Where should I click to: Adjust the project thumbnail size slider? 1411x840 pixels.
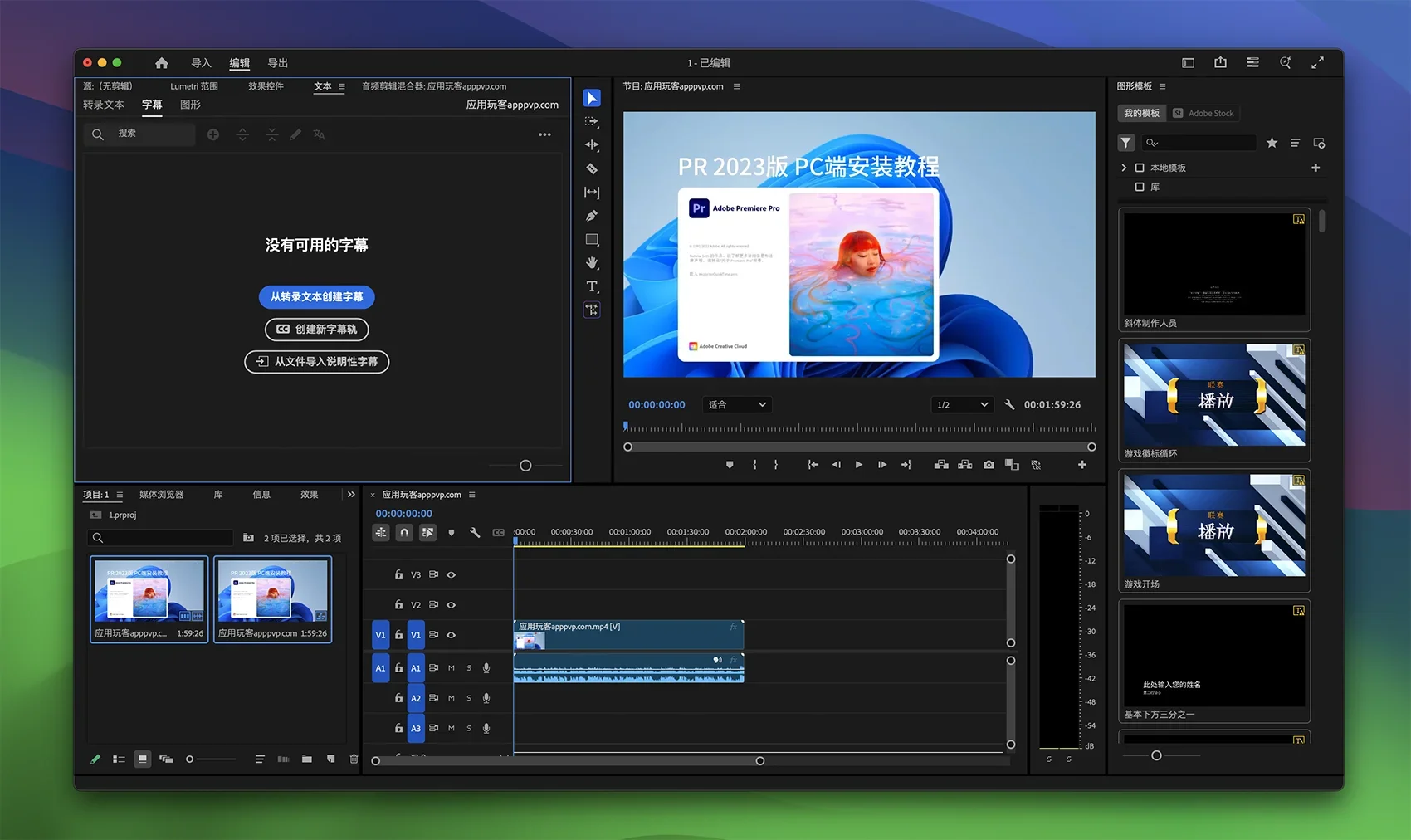(189, 759)
